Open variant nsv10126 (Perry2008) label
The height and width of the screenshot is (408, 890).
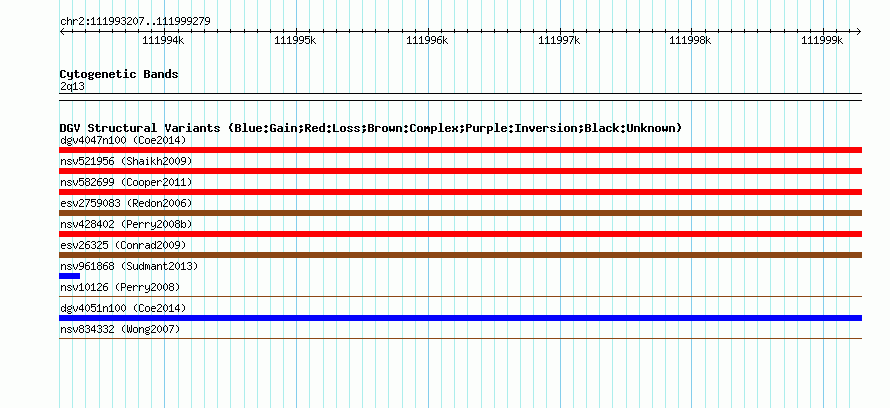[120, 287]
